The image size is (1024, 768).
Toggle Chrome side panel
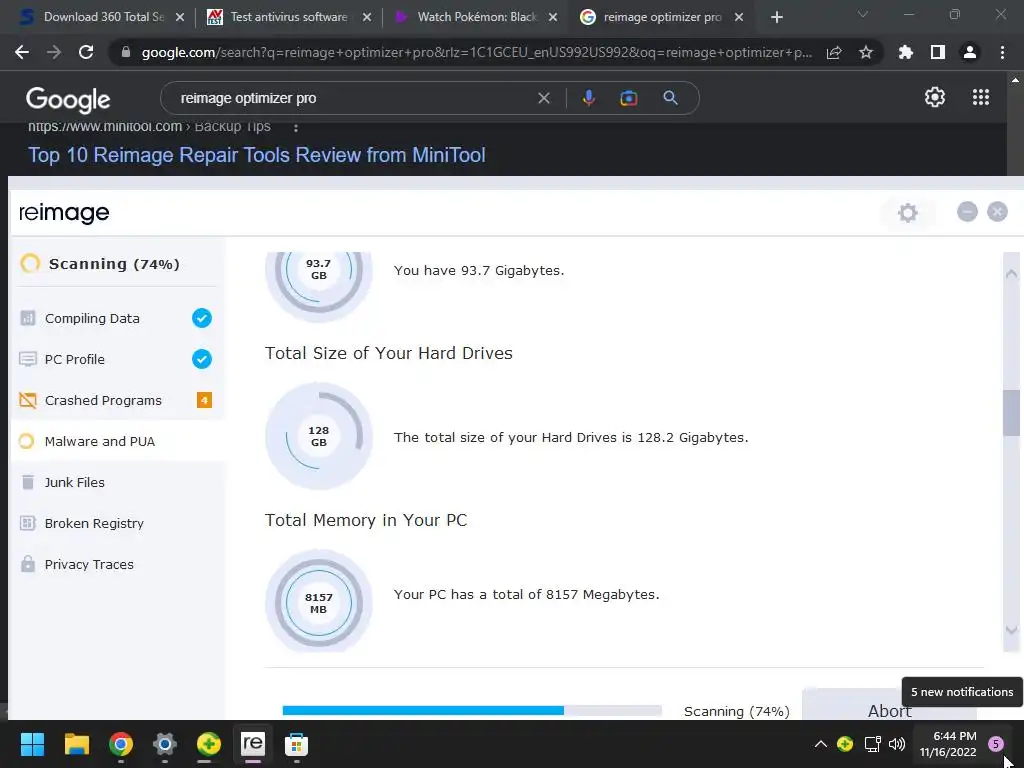938,52
